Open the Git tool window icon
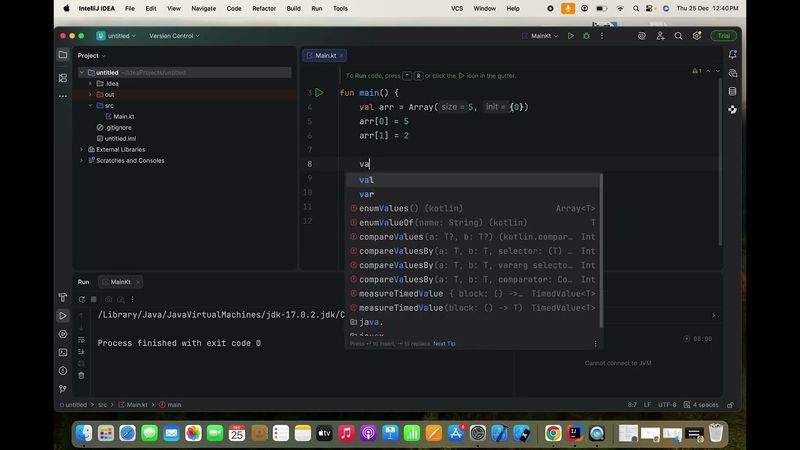 coord(63,389)
